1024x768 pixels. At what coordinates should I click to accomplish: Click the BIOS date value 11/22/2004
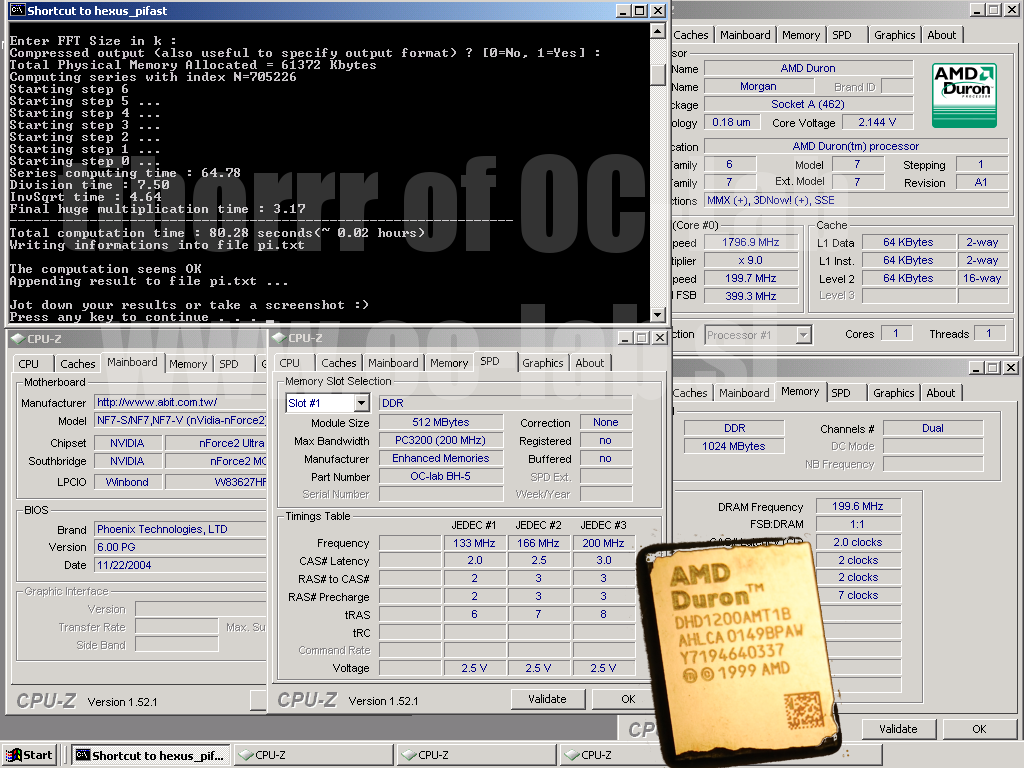tap(181, 565)
